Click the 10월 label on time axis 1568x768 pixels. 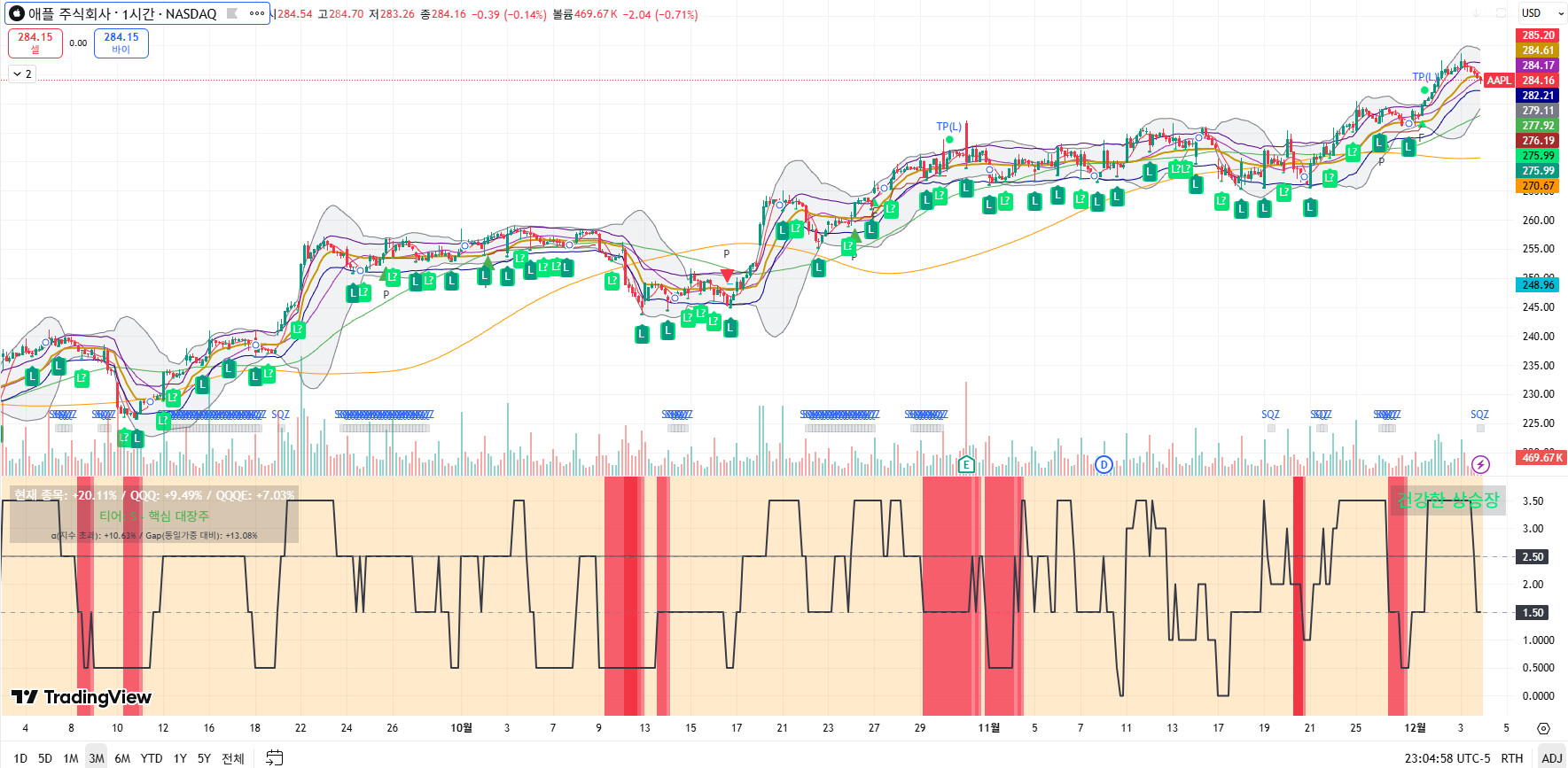click(461, 728)
